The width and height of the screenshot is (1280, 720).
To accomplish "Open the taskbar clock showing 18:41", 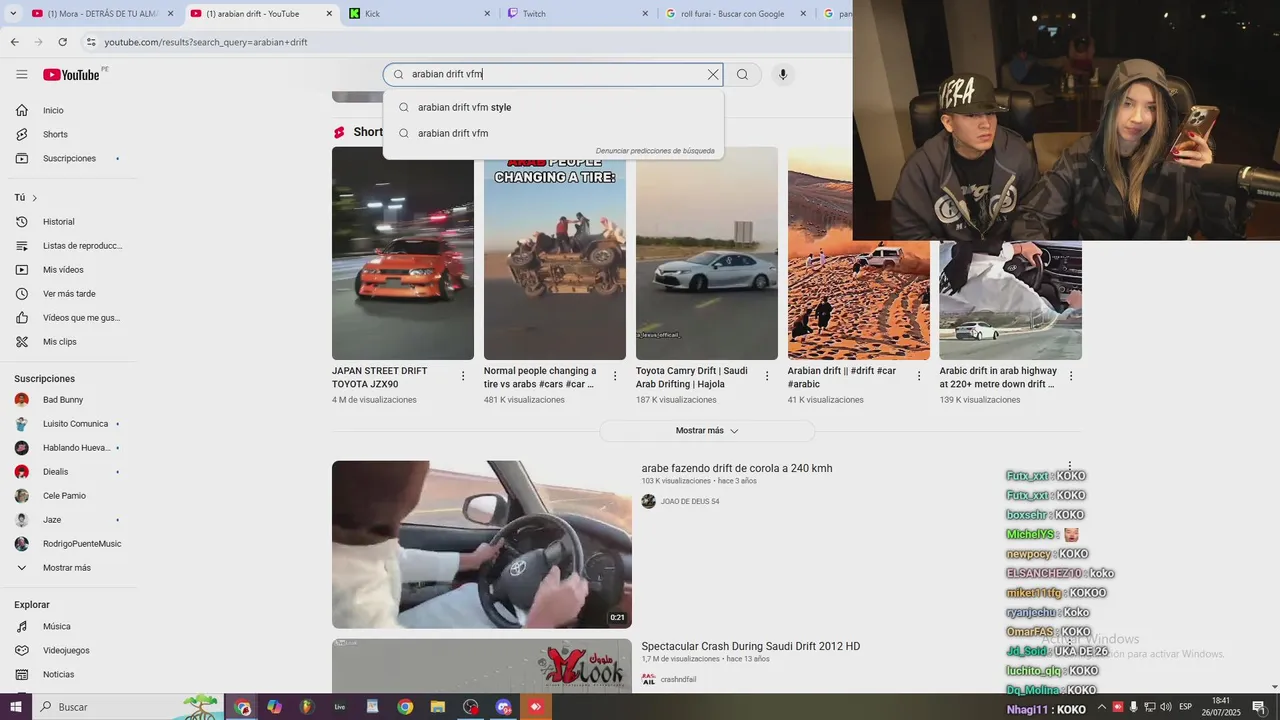I will pos(1221,707).
